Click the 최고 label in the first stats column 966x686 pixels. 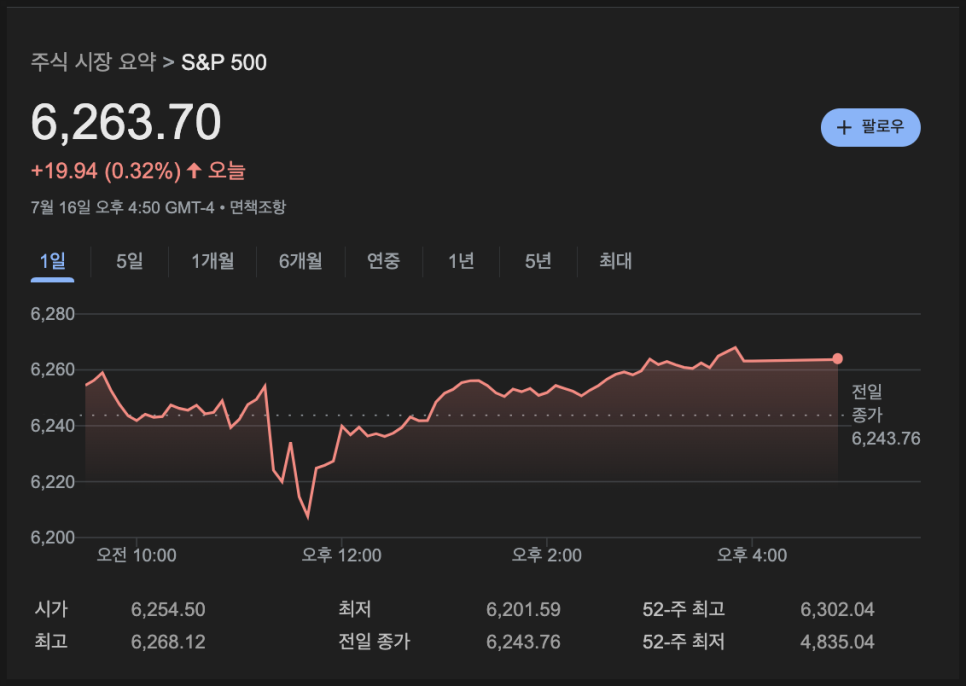51,642
